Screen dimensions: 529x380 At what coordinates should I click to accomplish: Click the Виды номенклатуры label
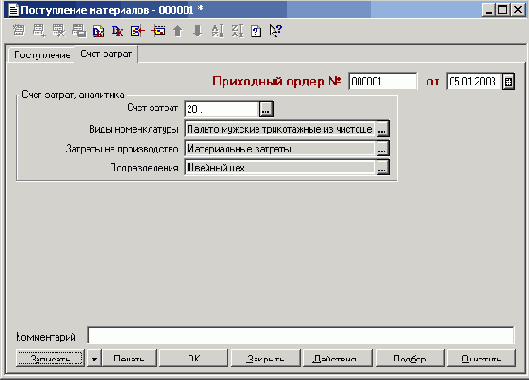pos(134,129)
